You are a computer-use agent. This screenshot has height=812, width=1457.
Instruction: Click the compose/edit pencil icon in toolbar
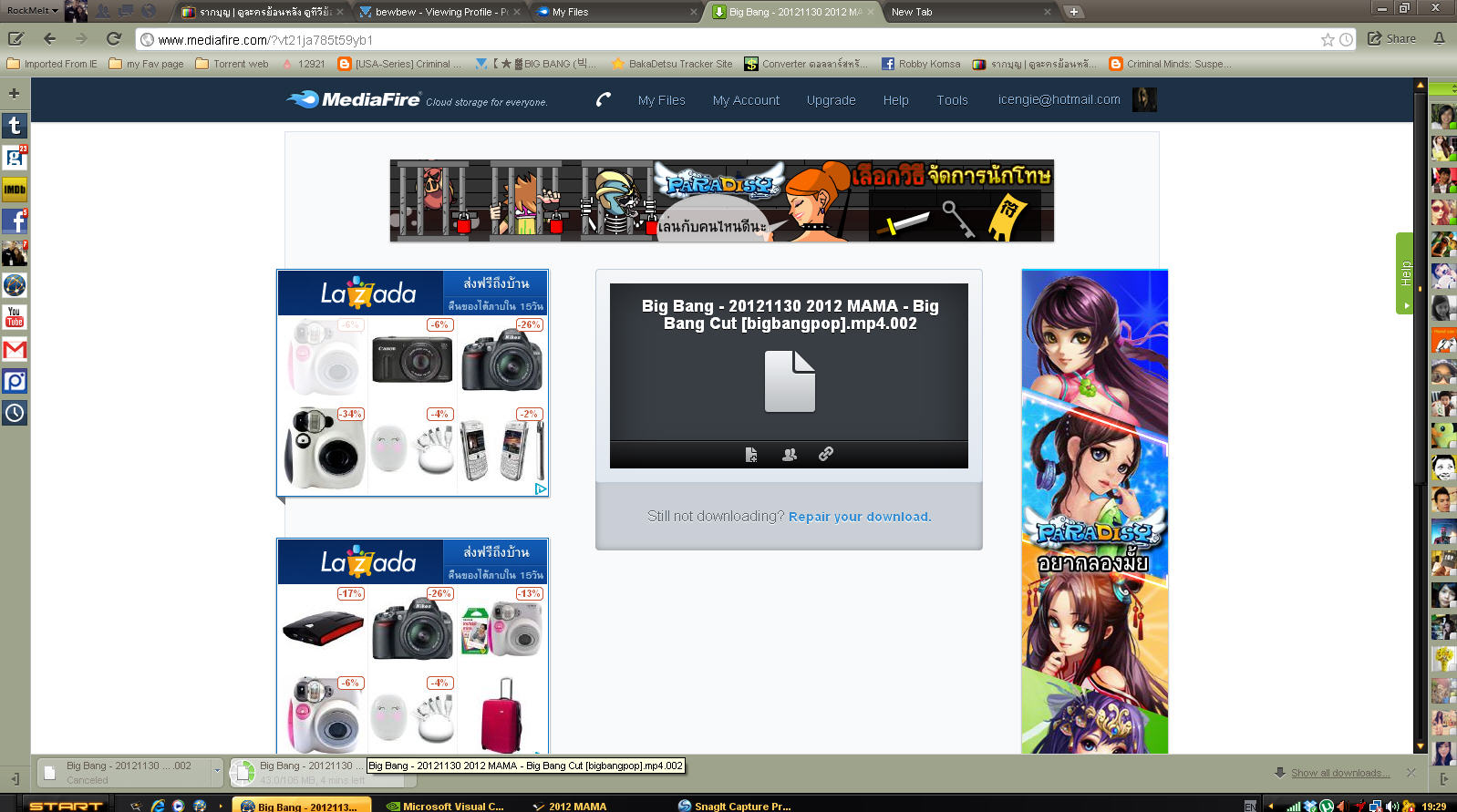tap(15, 39)
